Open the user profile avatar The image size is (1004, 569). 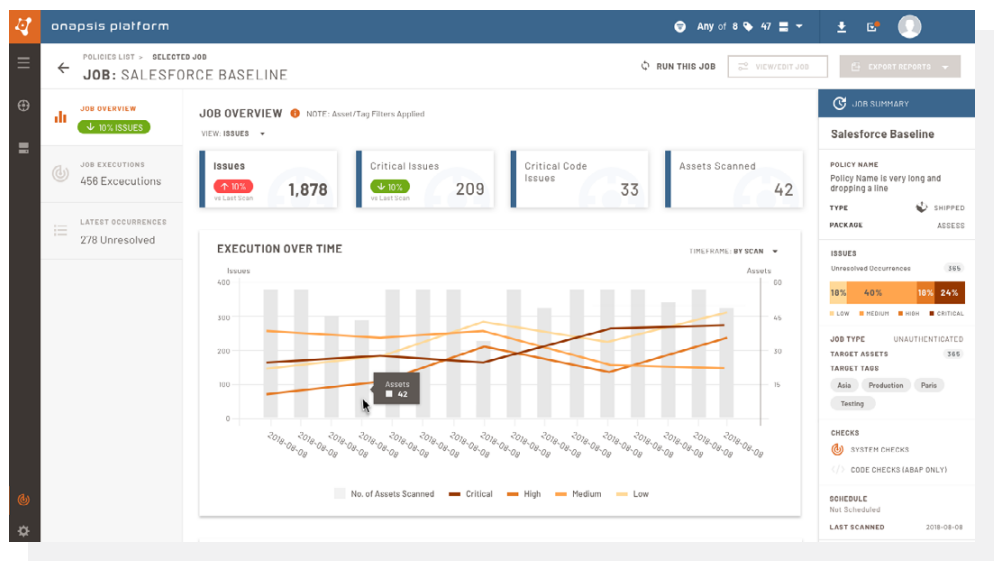[x=909, y=27]
